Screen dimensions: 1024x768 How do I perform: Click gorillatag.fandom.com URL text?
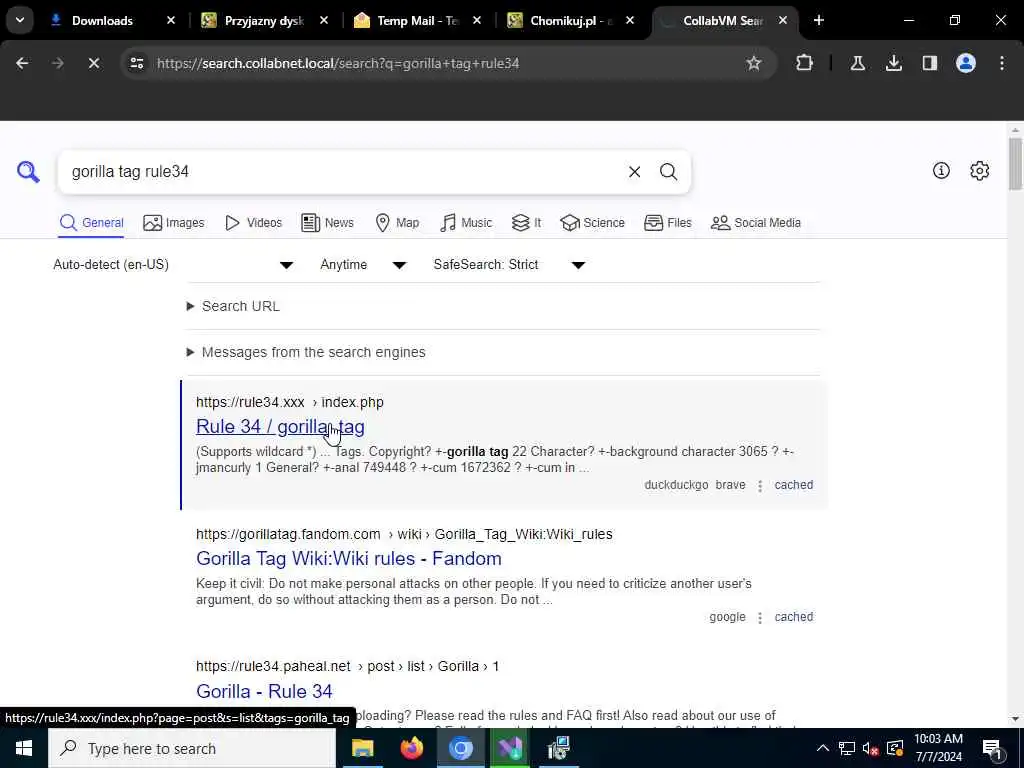click(288, 534)
